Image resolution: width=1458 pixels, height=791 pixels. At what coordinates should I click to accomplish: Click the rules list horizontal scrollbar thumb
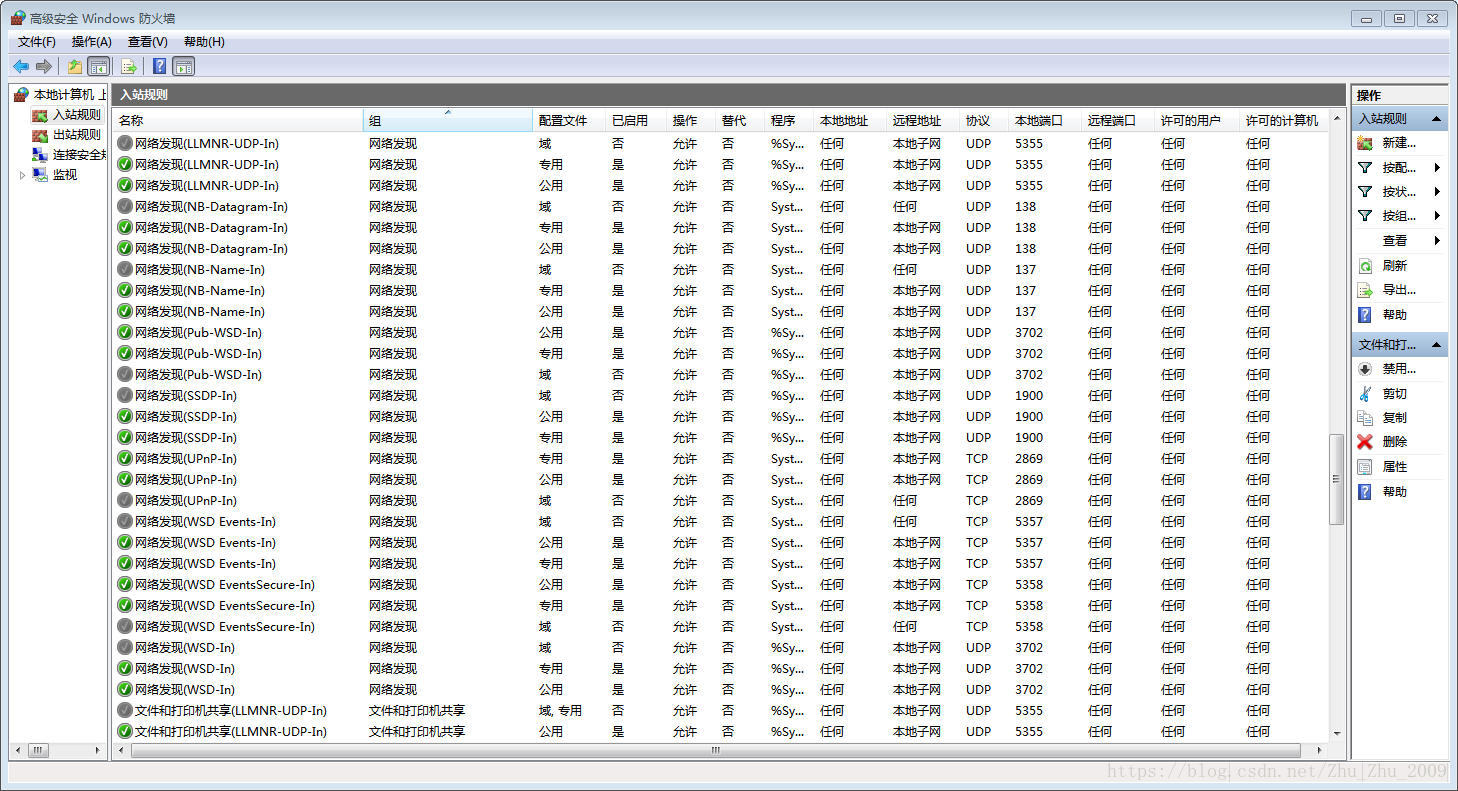click(715, 750)
